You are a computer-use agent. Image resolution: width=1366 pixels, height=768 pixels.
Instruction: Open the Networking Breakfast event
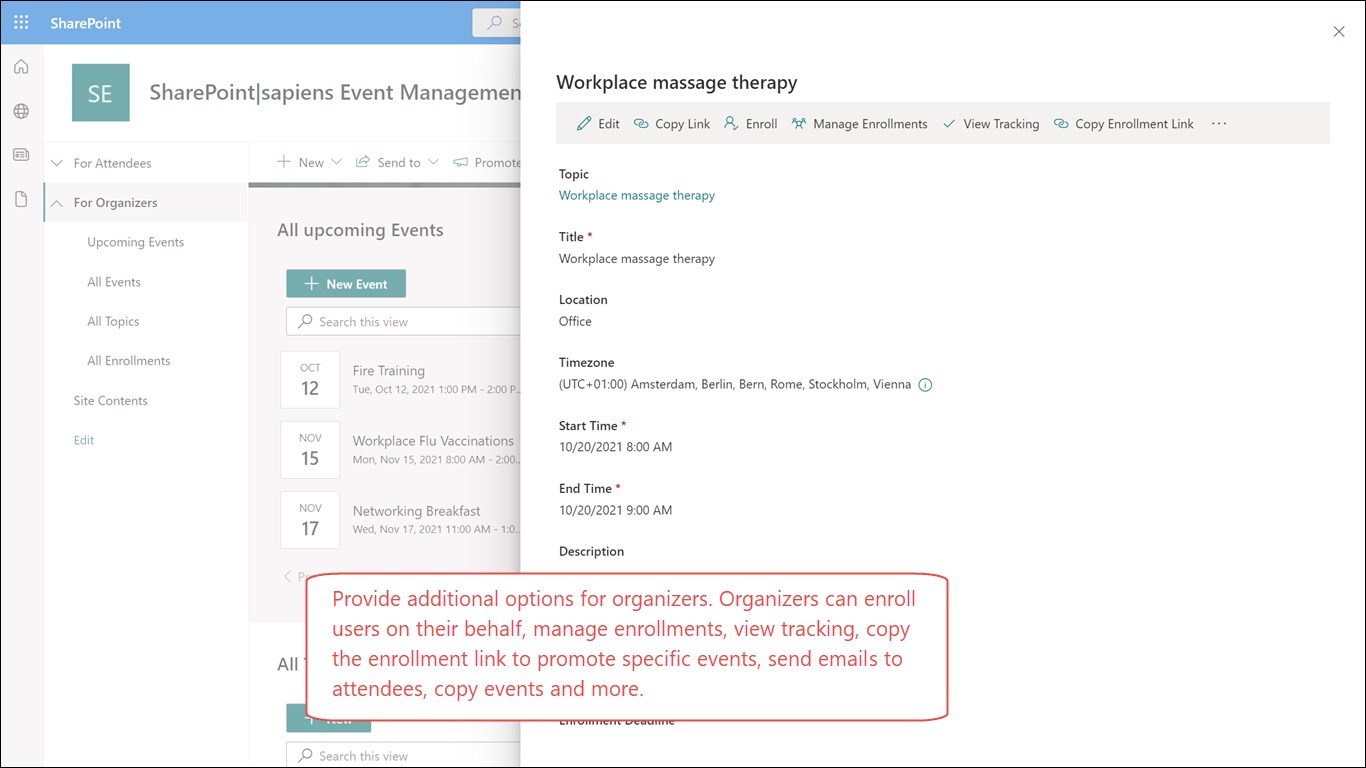(x=416, y=510)
